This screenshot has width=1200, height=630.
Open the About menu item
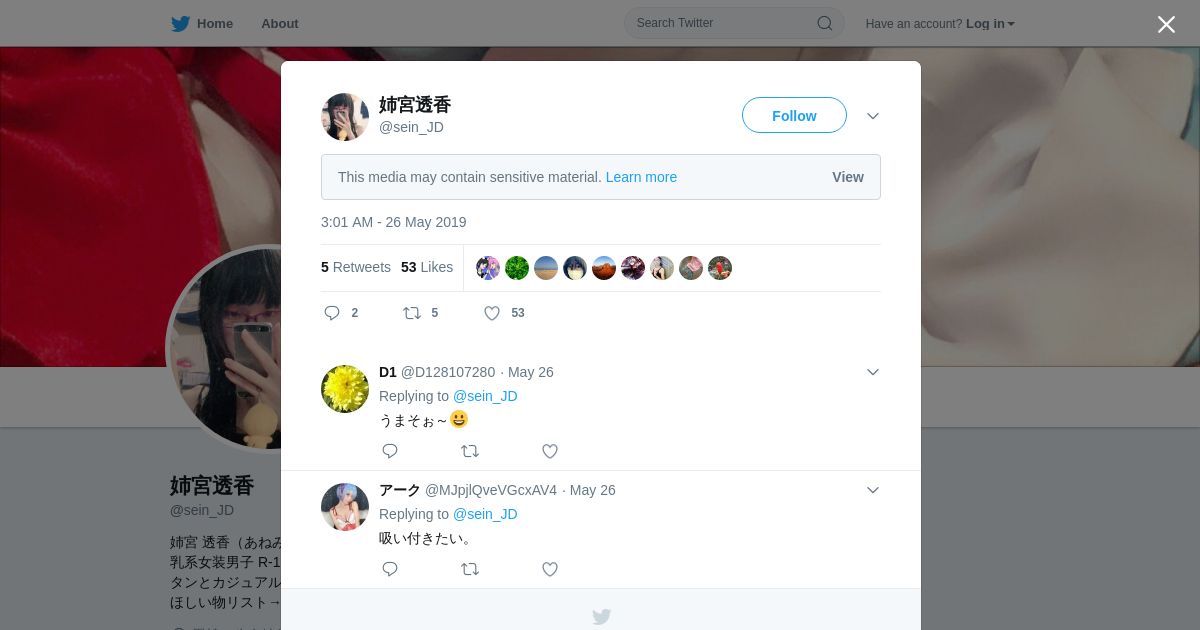pyautogui.click(x=280, y=23)
